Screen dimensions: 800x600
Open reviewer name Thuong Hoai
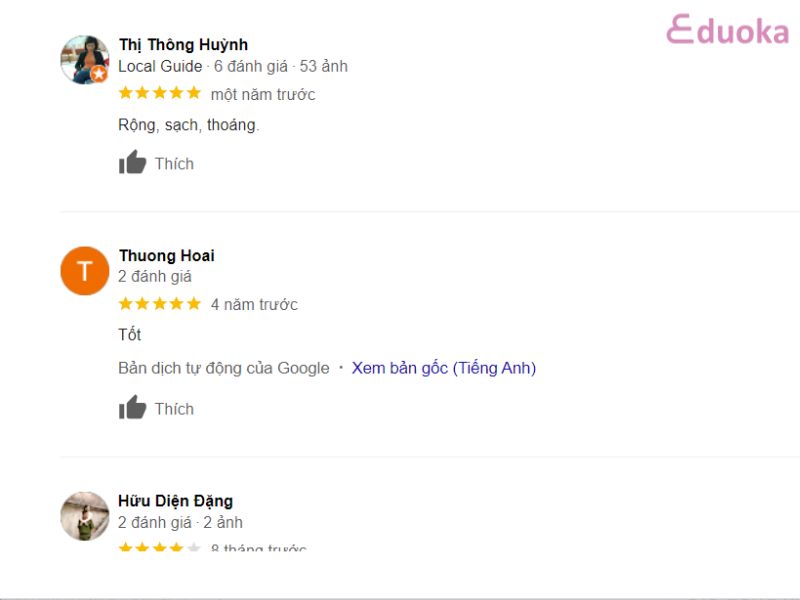click(166, 256)
